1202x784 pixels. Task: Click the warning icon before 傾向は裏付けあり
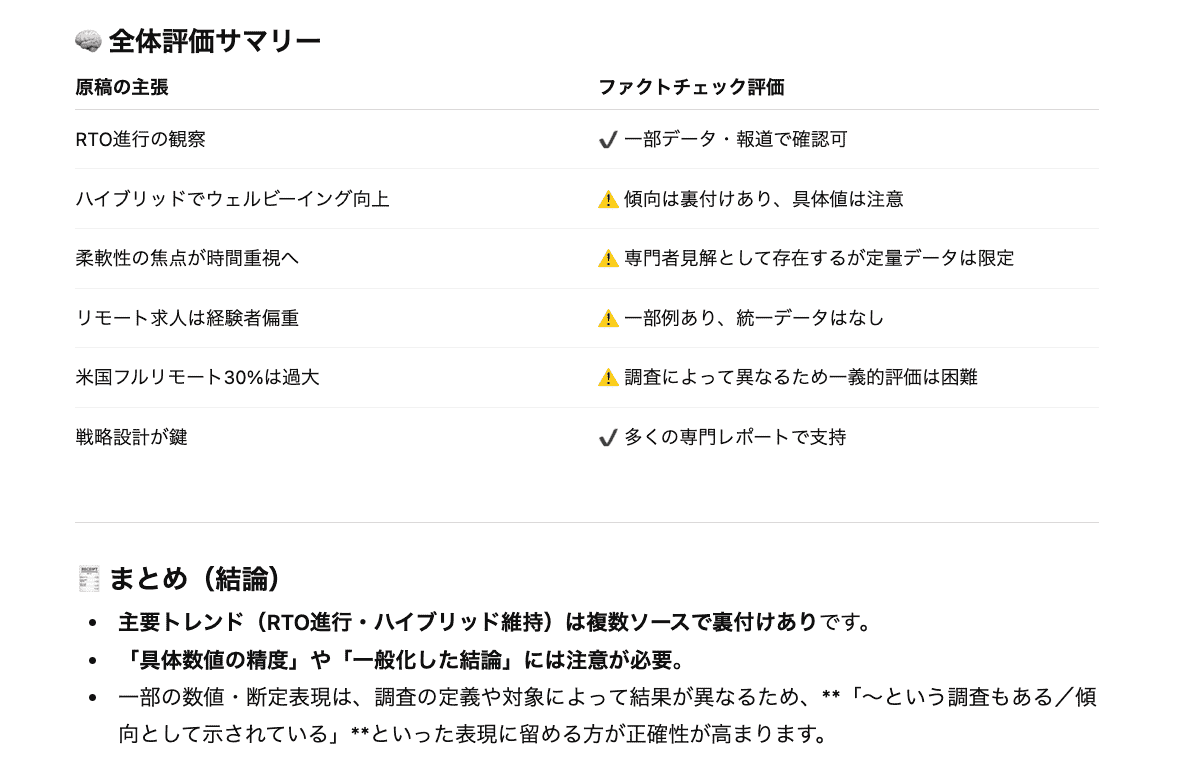(608, 200)
